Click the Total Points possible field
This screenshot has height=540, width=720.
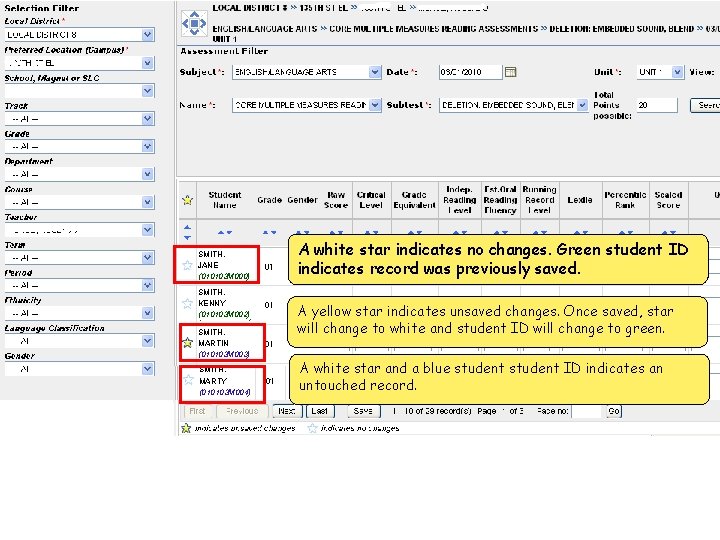(657, 105)
